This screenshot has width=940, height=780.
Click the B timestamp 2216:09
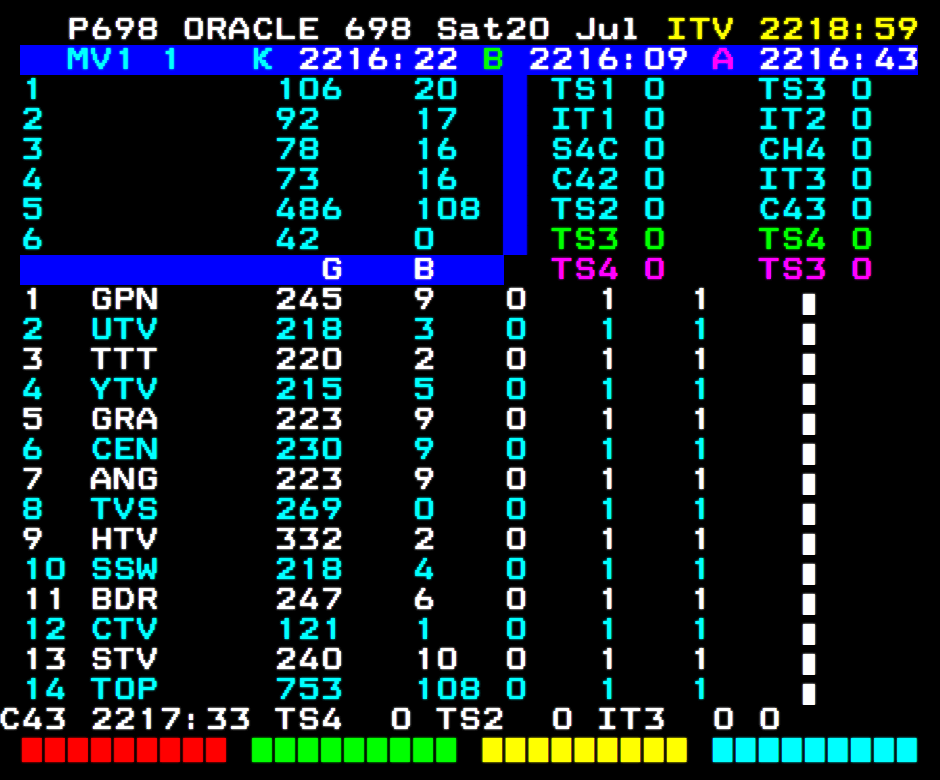(608, 59)
